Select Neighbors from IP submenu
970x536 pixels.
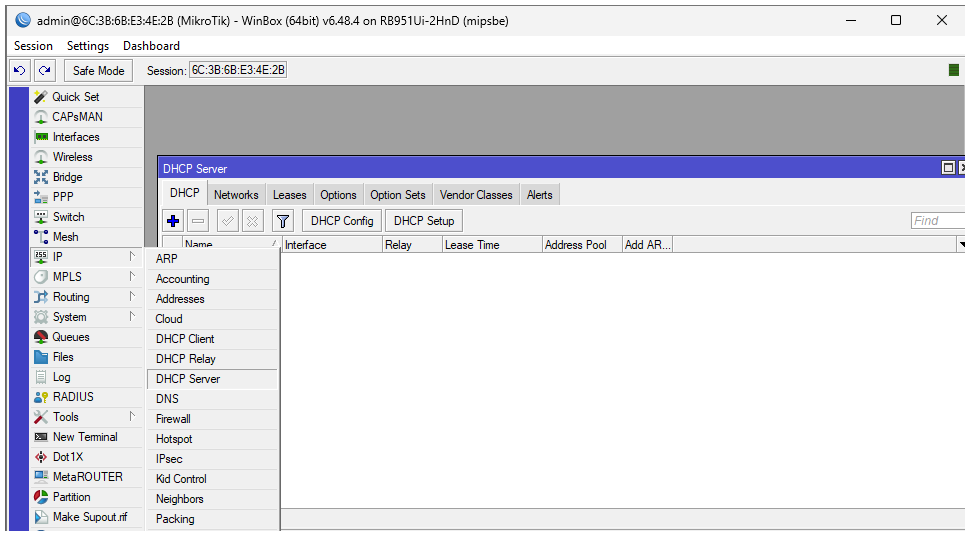click(212, 499)
